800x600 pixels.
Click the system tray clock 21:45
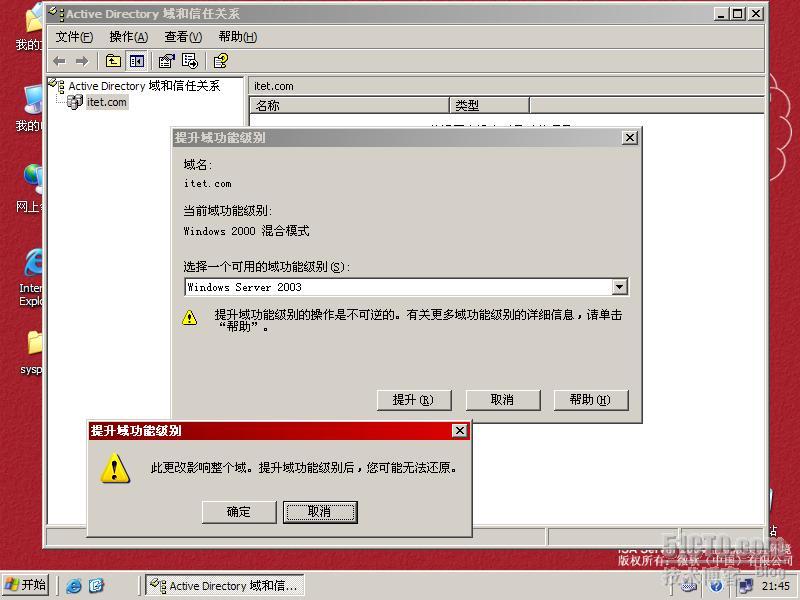pyautogui.click(x=776, y=586)
